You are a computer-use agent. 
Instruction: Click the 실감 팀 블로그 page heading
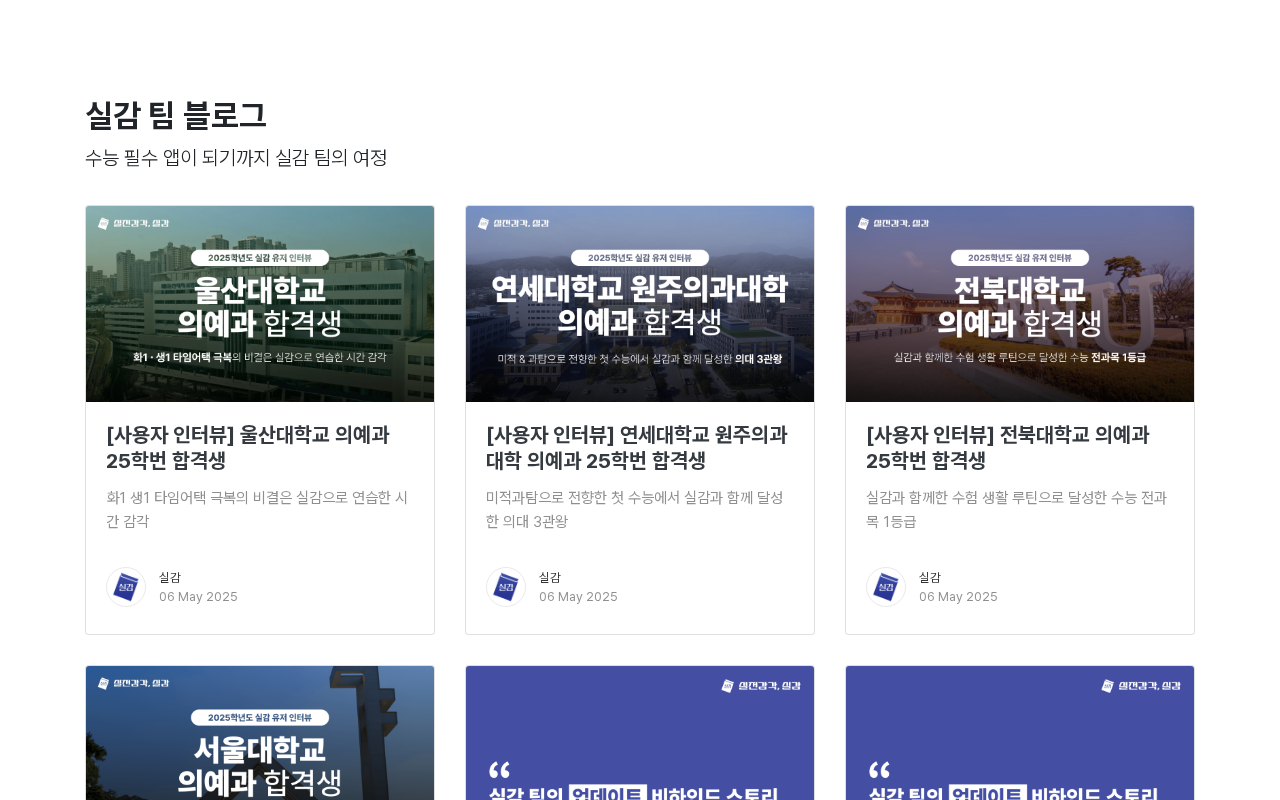pyautogui.click(x=176, y=116)
